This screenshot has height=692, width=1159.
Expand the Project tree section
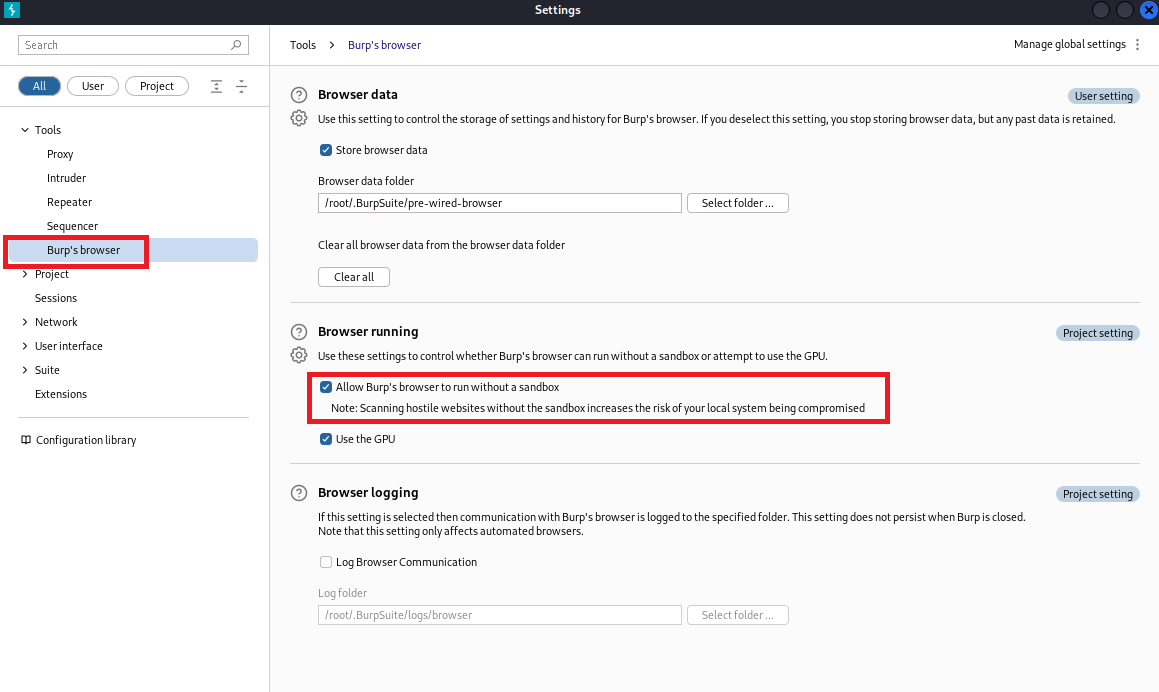(25, 274)
